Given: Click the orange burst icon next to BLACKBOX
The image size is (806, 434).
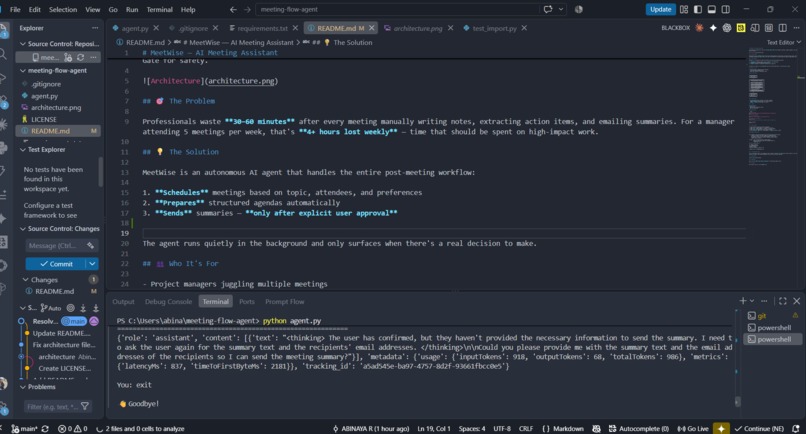Looking at the screenshot, I should (x=699, y=28).
